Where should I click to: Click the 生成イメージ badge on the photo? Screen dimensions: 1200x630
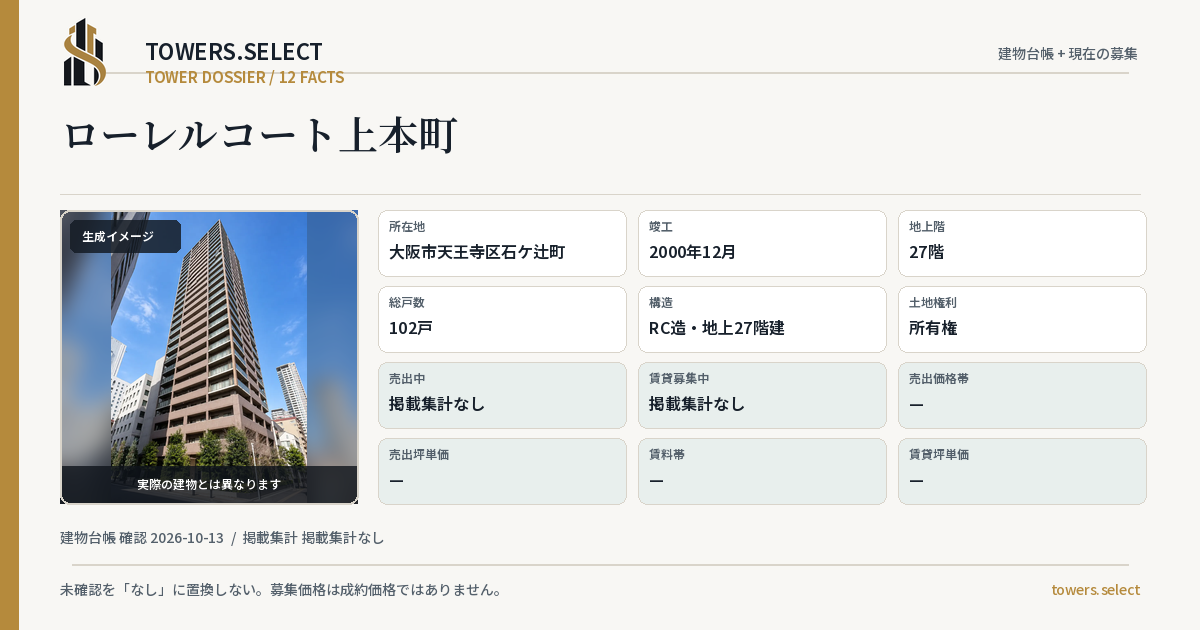pyautogui.click(x=125, y=237)
